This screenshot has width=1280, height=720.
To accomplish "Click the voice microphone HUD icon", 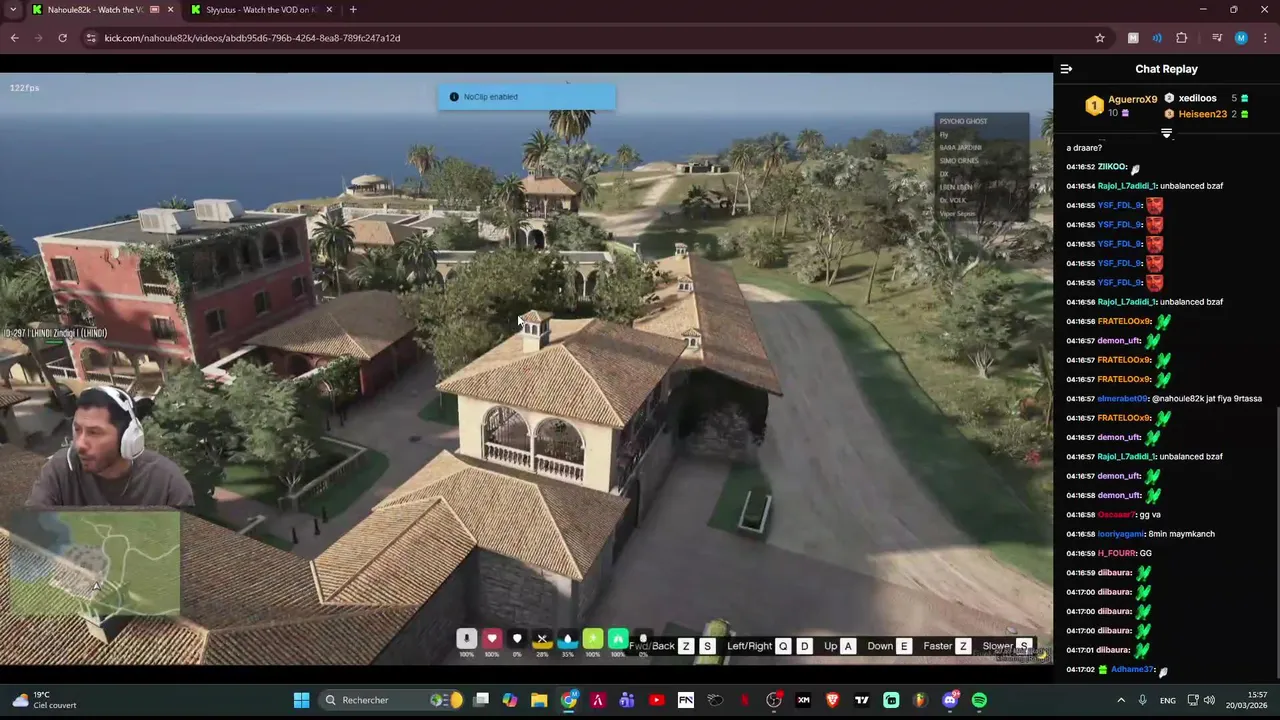I will 466,639.
